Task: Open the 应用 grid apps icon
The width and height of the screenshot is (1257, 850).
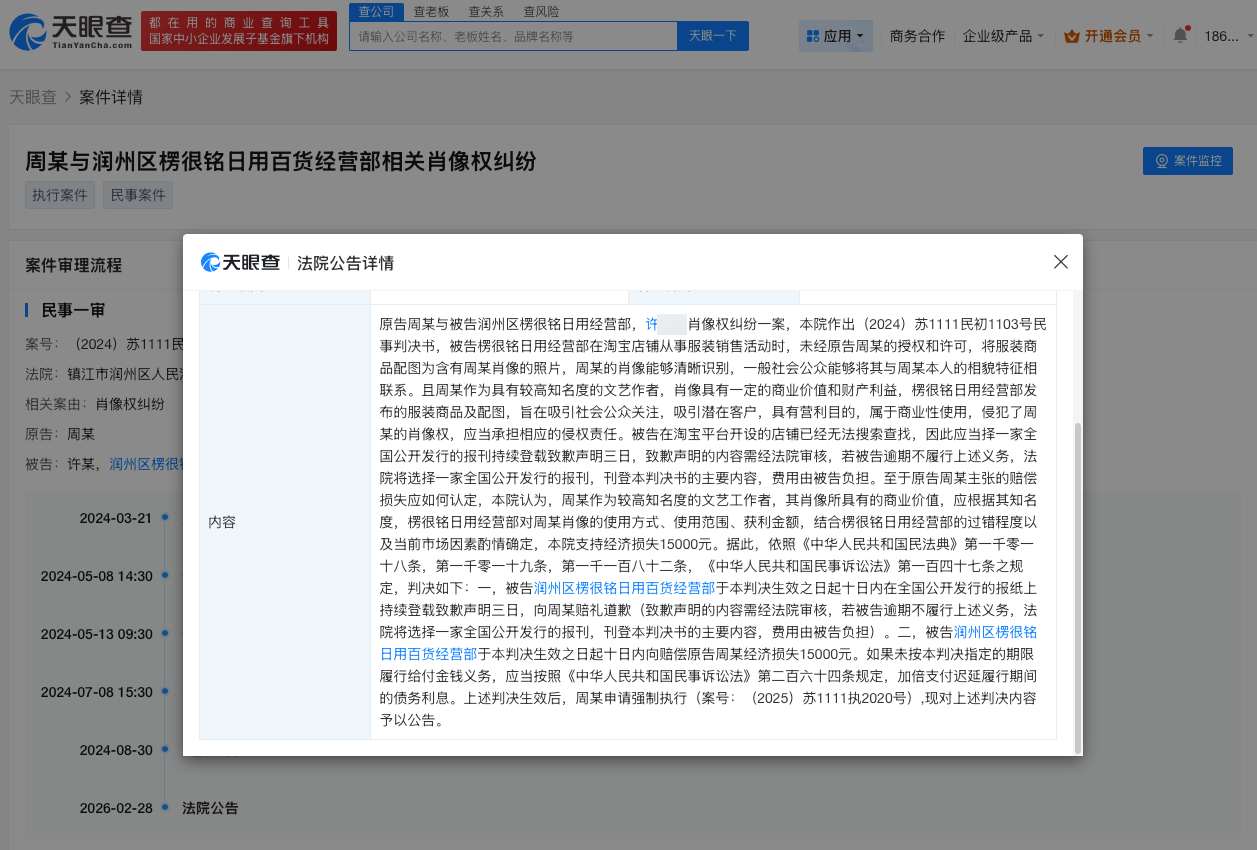Action: coord(814,34)
